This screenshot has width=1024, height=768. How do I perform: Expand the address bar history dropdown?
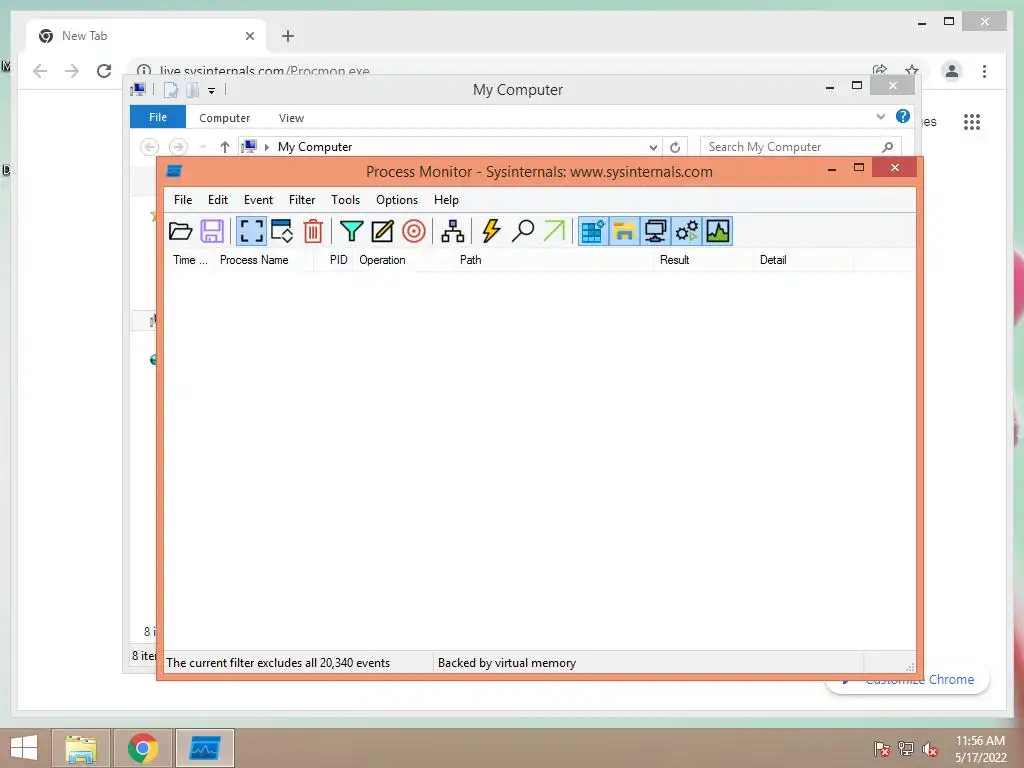653,148
